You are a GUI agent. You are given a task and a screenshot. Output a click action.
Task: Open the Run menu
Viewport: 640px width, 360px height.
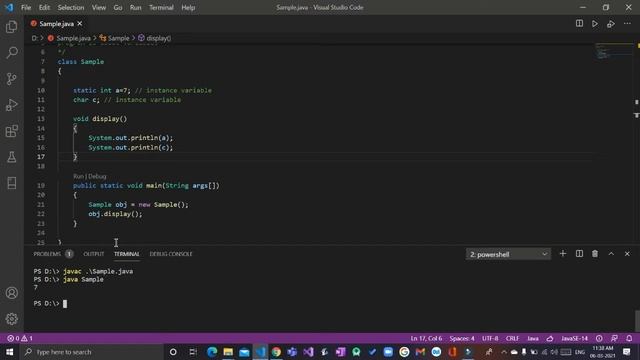[136, 7]
